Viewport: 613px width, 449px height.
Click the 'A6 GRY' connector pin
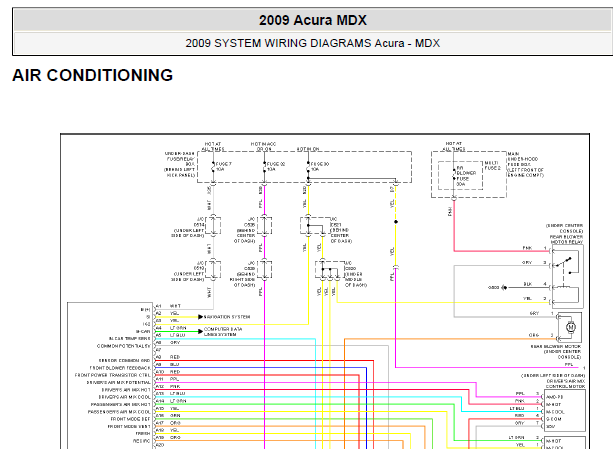[x=168, y=342]
